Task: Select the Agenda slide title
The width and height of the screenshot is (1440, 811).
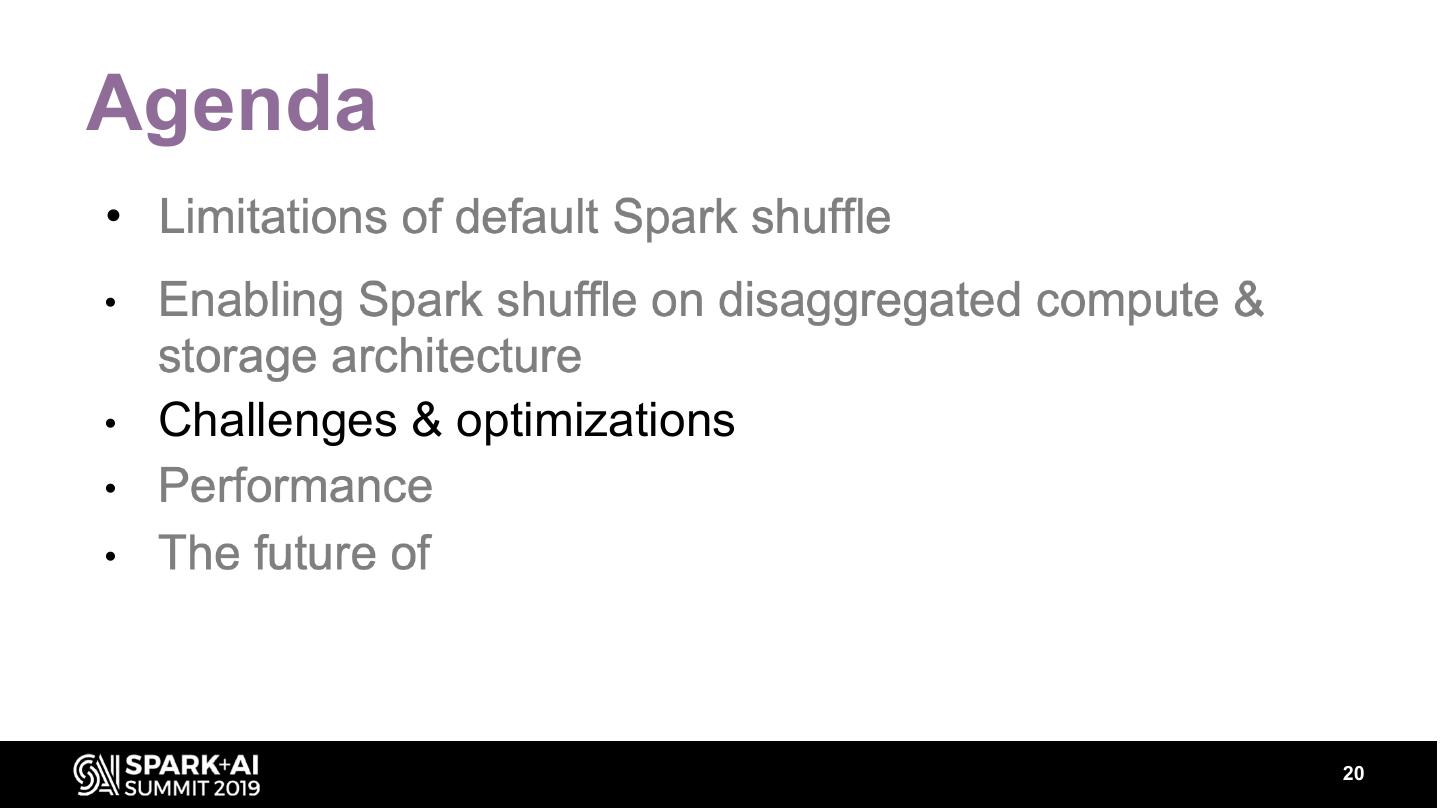Action: click(231, 104)
